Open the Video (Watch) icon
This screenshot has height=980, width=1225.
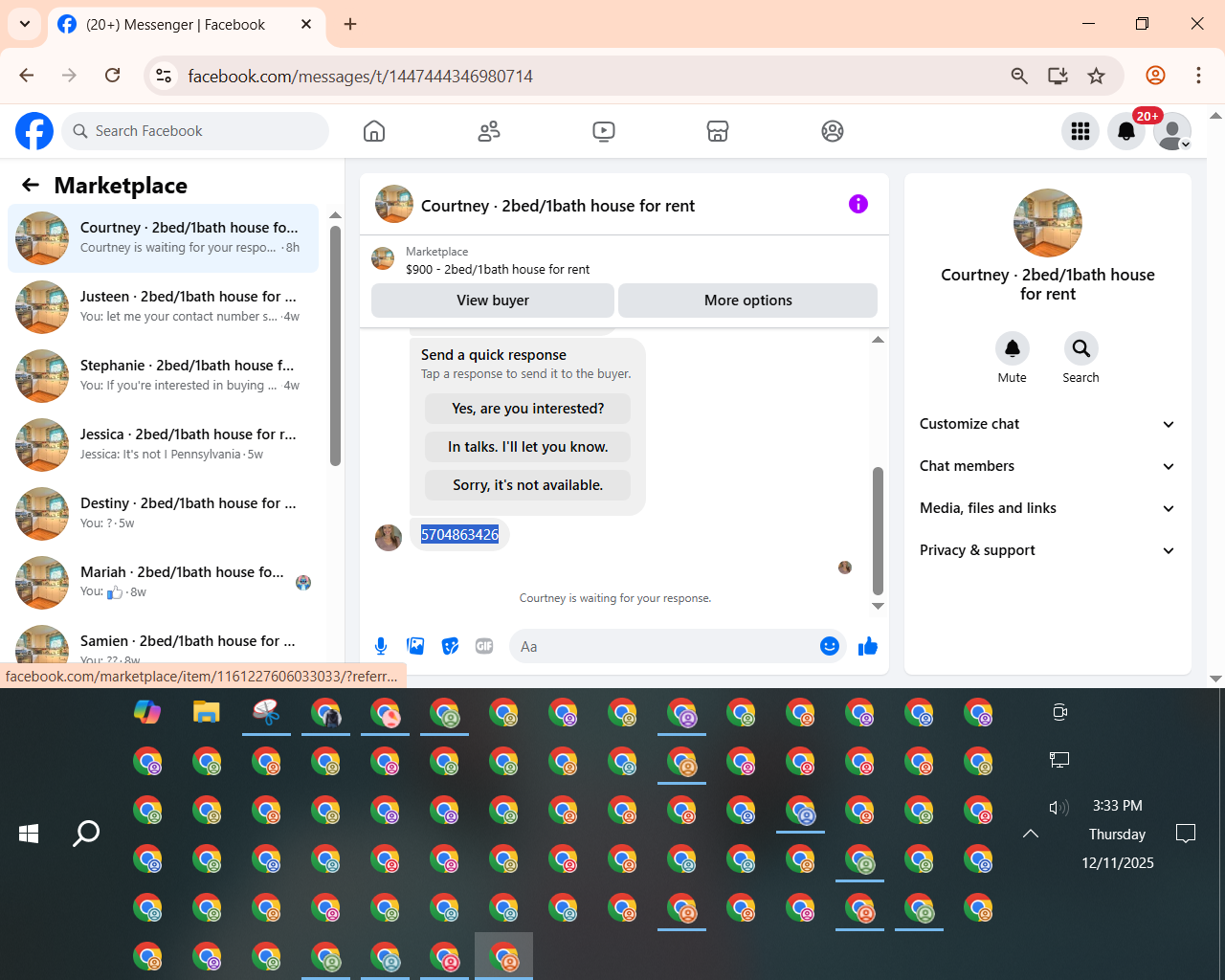tap(604, 131)
